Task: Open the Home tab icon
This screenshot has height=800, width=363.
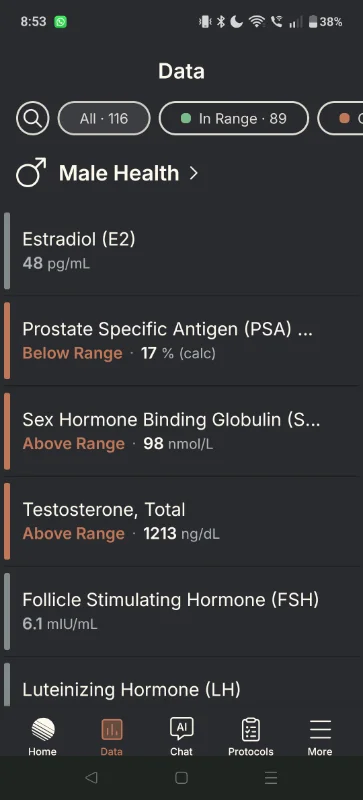Action: tap(42, 730)
